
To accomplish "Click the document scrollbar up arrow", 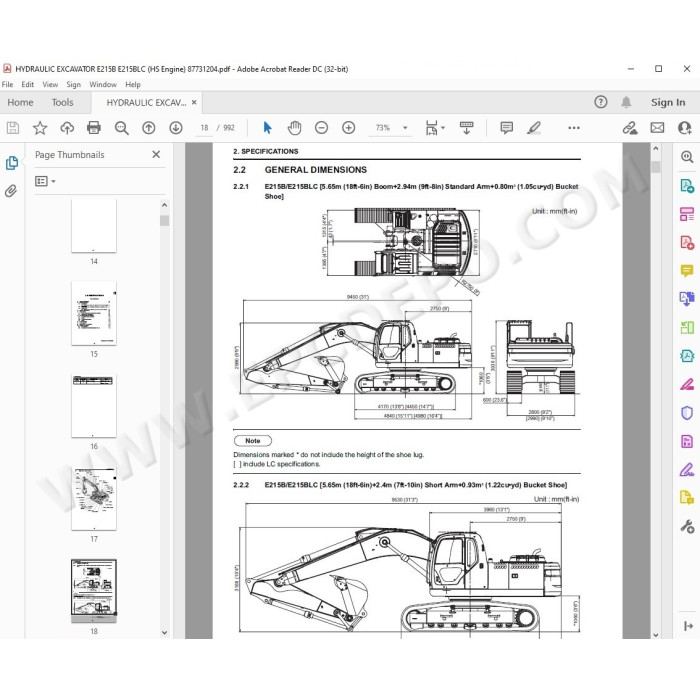I will tap(655, 148).
